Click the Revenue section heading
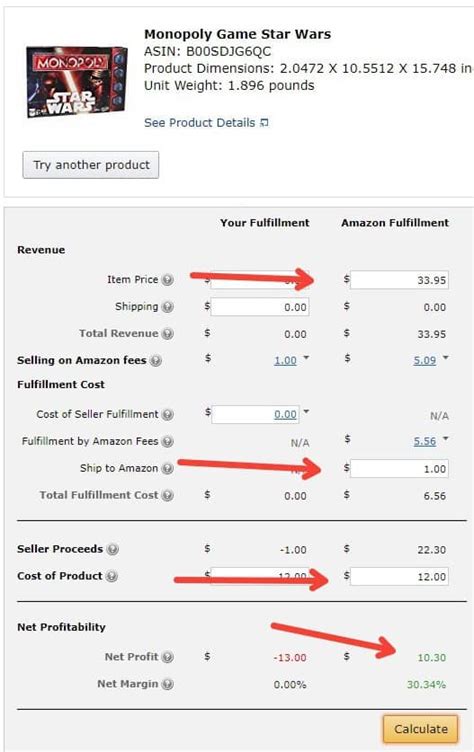474x752 pixels. point(41,250)
